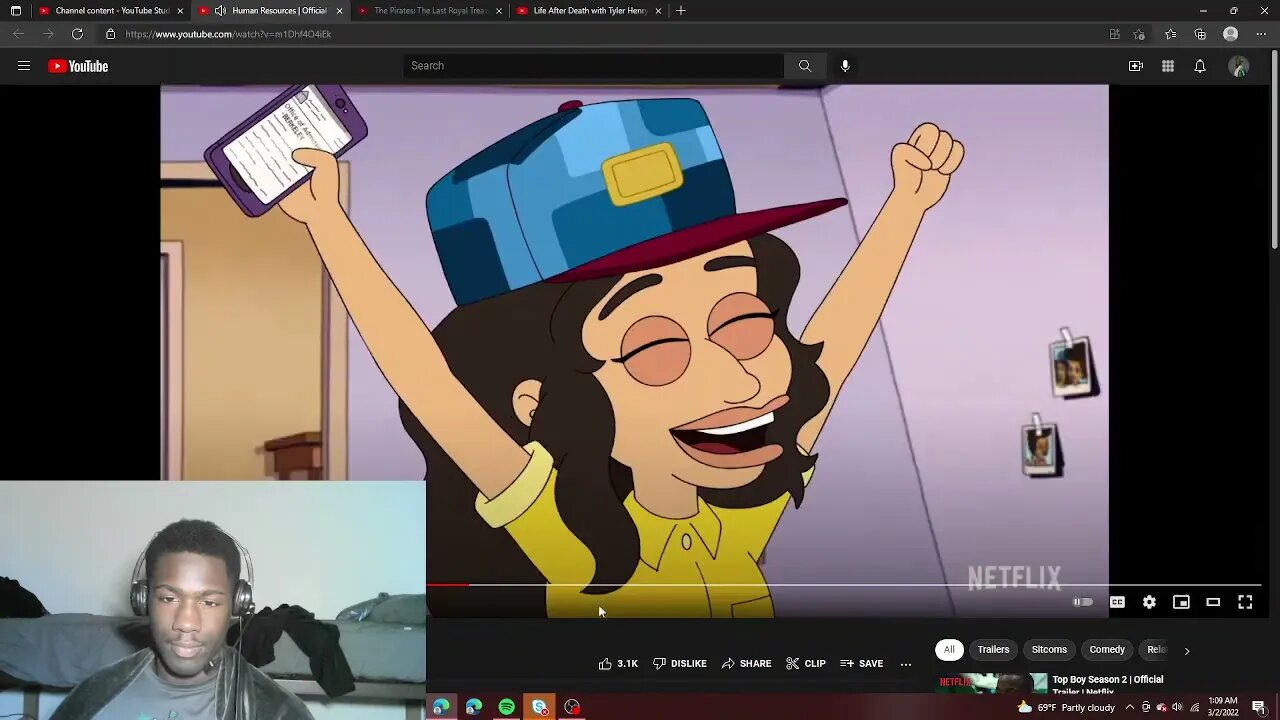1280x720 pixels.
Task: View site information via the lock icon
Action: tap(111, 34)
